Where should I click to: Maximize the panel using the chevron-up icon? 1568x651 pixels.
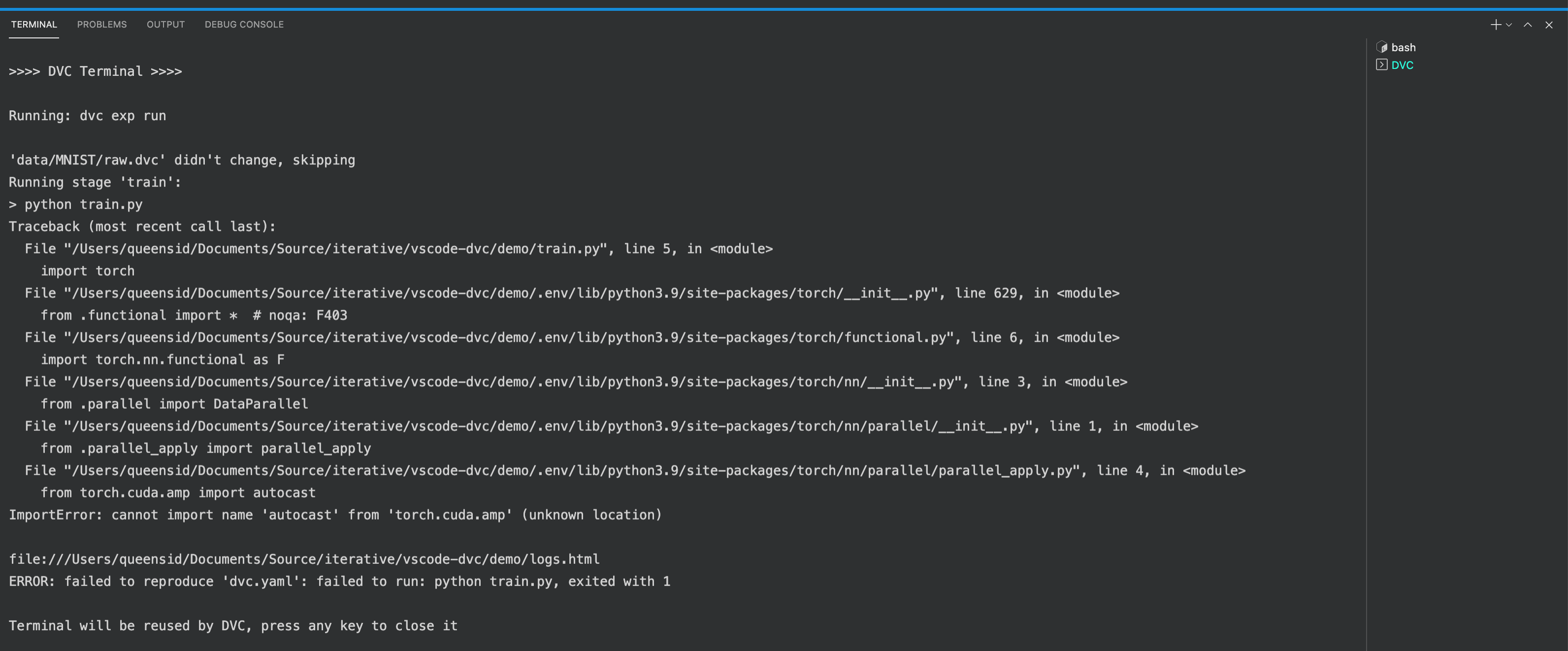(x=1527, y=24)
